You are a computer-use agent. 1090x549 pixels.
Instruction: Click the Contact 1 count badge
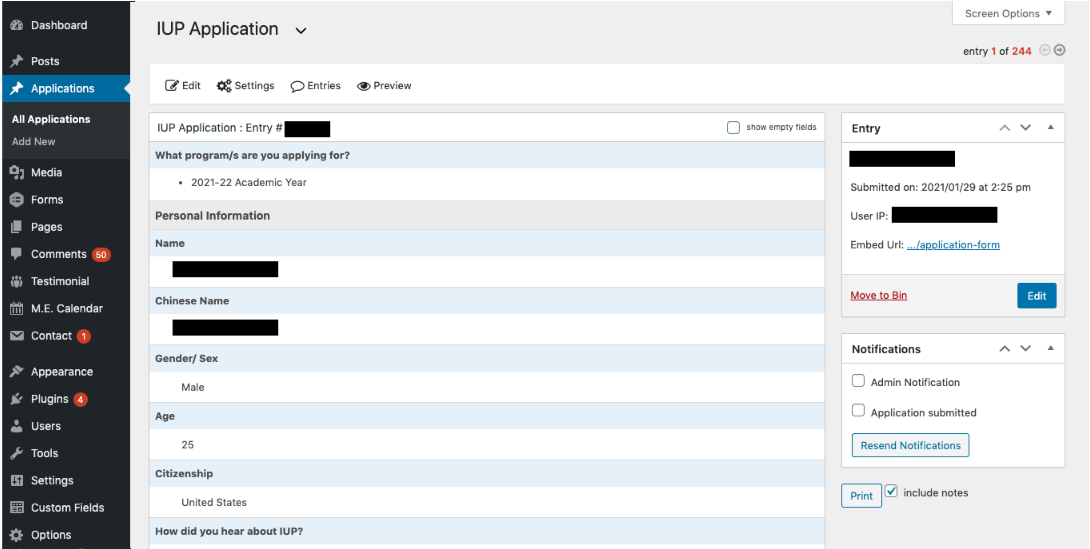click(x=83, y=336)
